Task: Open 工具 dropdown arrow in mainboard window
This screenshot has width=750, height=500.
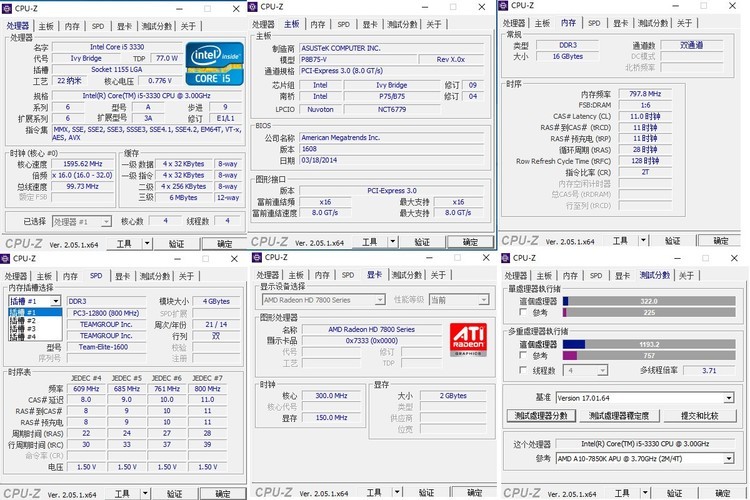Action: 393,241
